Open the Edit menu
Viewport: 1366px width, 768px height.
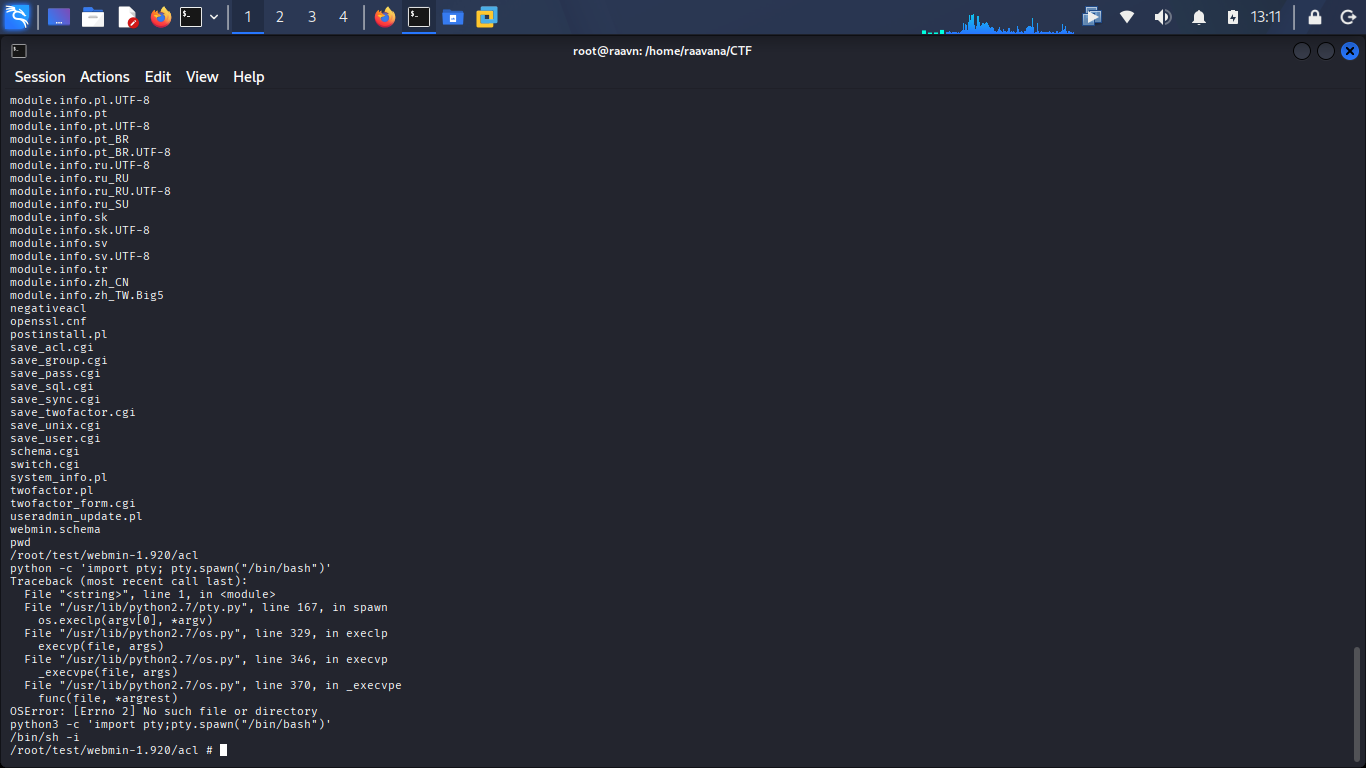click(158, 77)
